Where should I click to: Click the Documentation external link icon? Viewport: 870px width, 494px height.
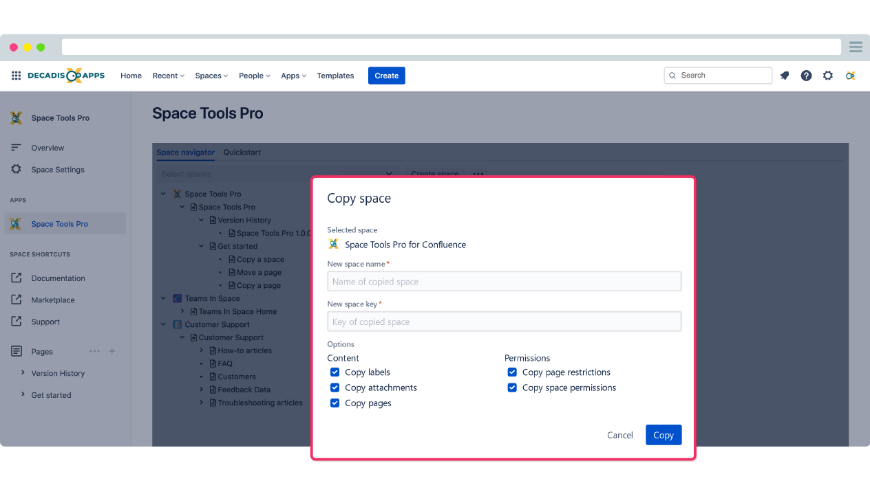coord(16,278)
